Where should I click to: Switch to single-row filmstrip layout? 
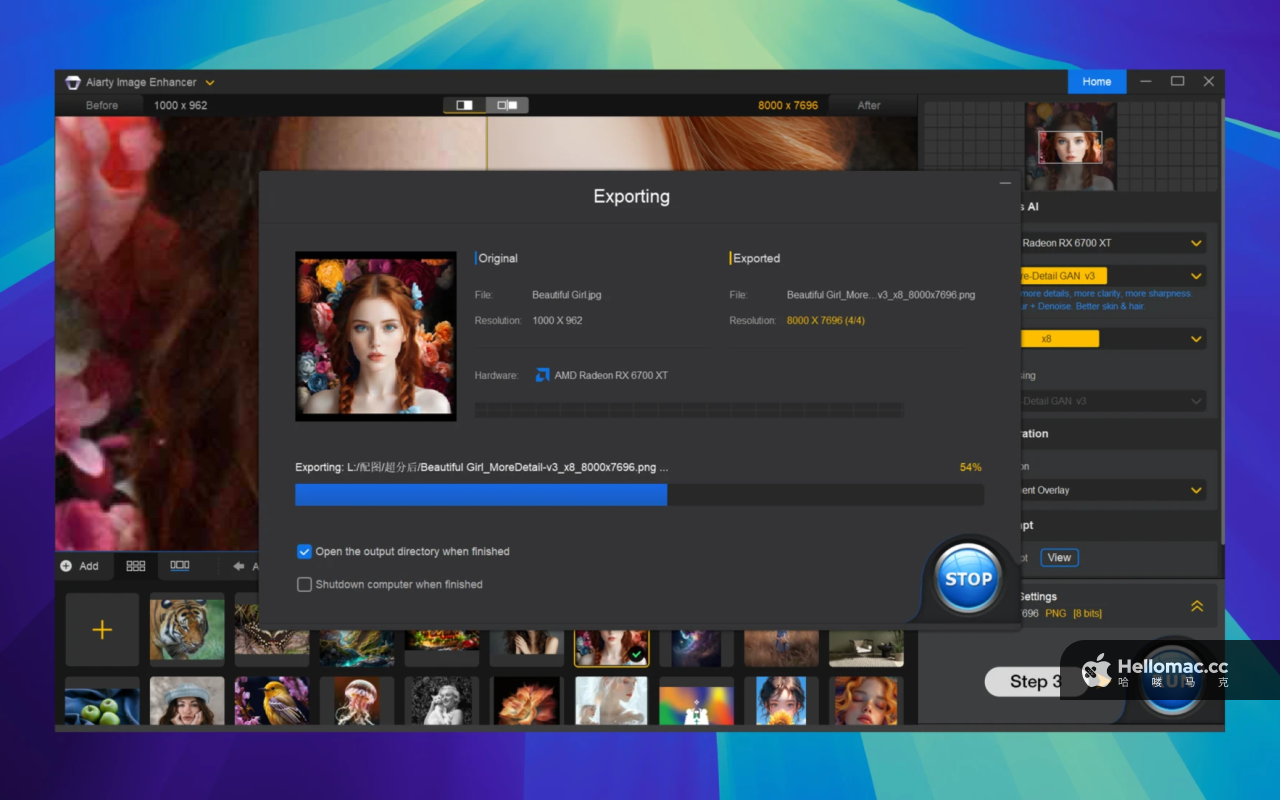tap(180, 565)
